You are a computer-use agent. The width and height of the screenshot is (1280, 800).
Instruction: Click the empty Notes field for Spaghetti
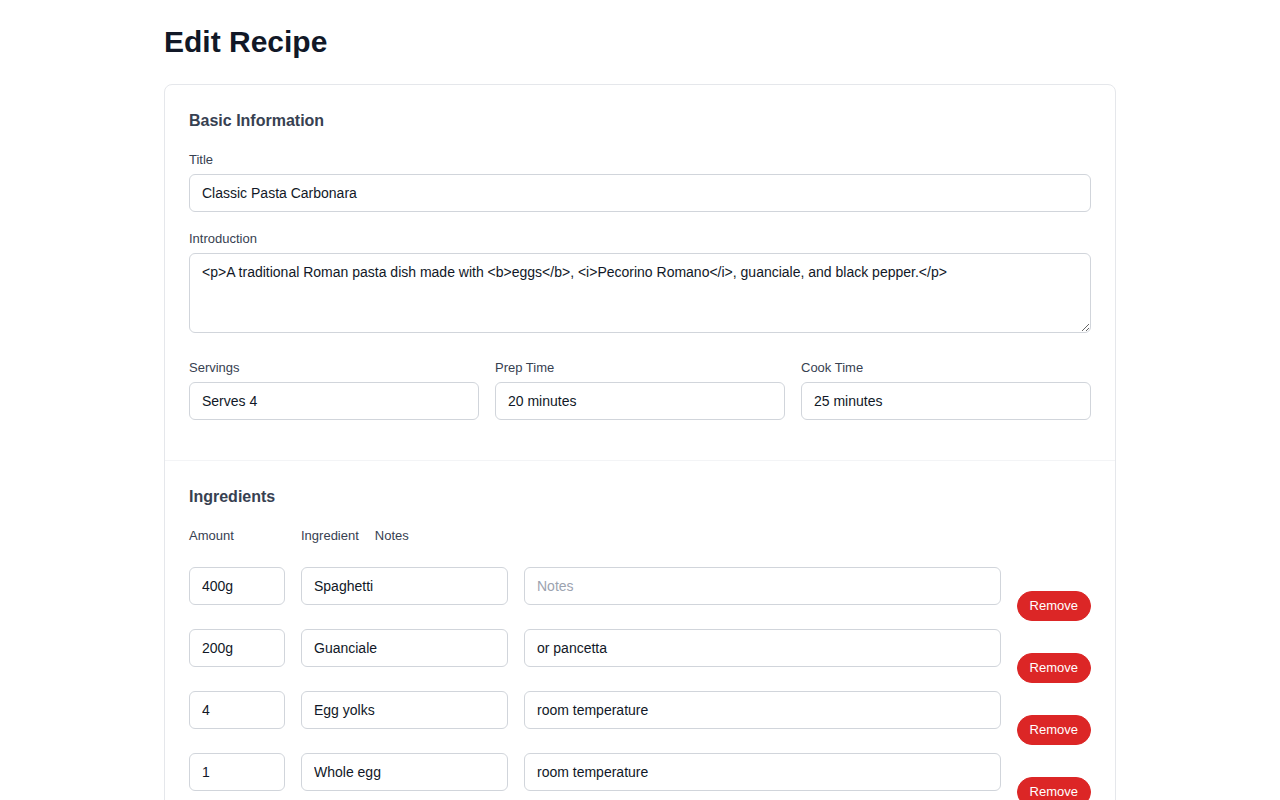click(762, 585)
